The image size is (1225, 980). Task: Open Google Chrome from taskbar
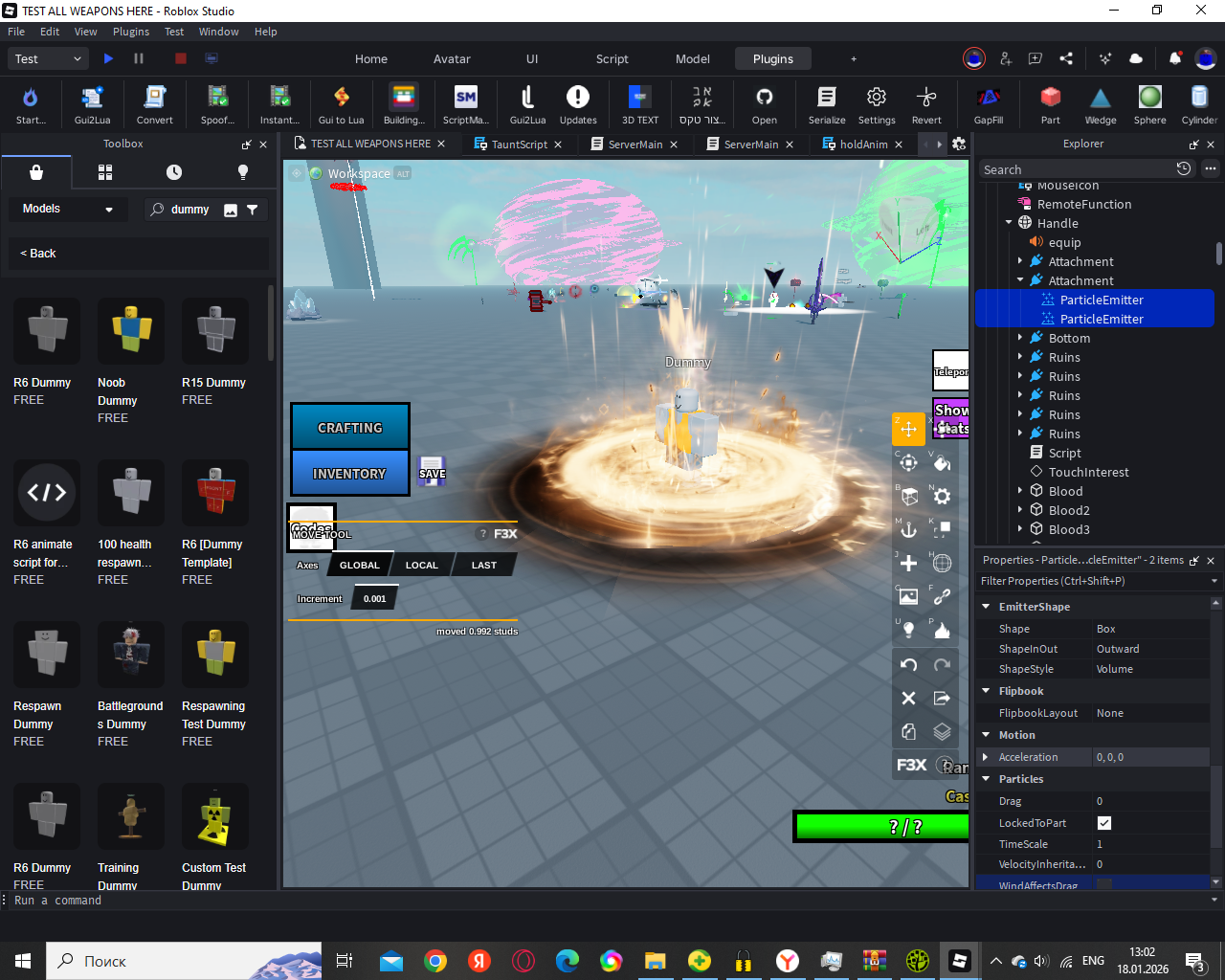point(435,961)
